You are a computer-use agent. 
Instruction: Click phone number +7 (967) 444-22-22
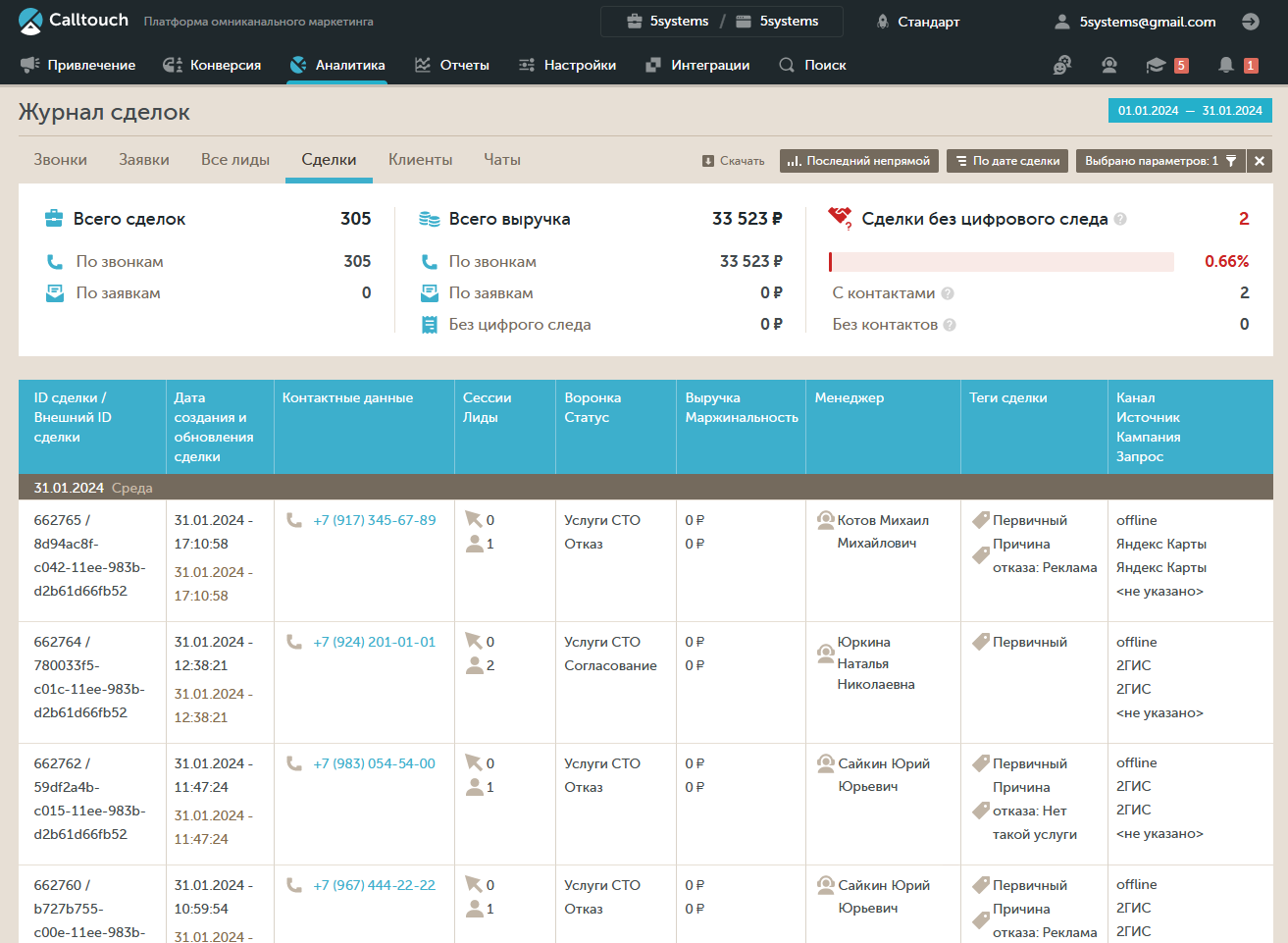(x=375, y=885)
